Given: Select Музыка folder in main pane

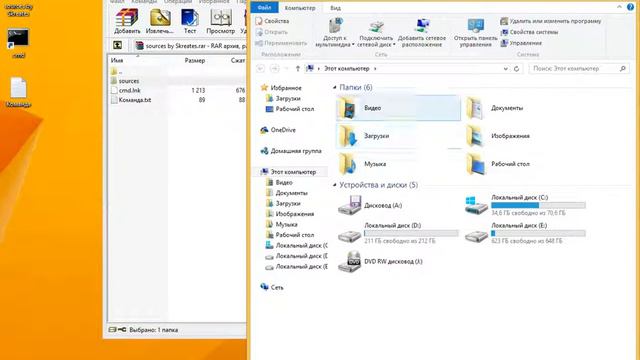Looking at the screenshot, I should point(363,164).
